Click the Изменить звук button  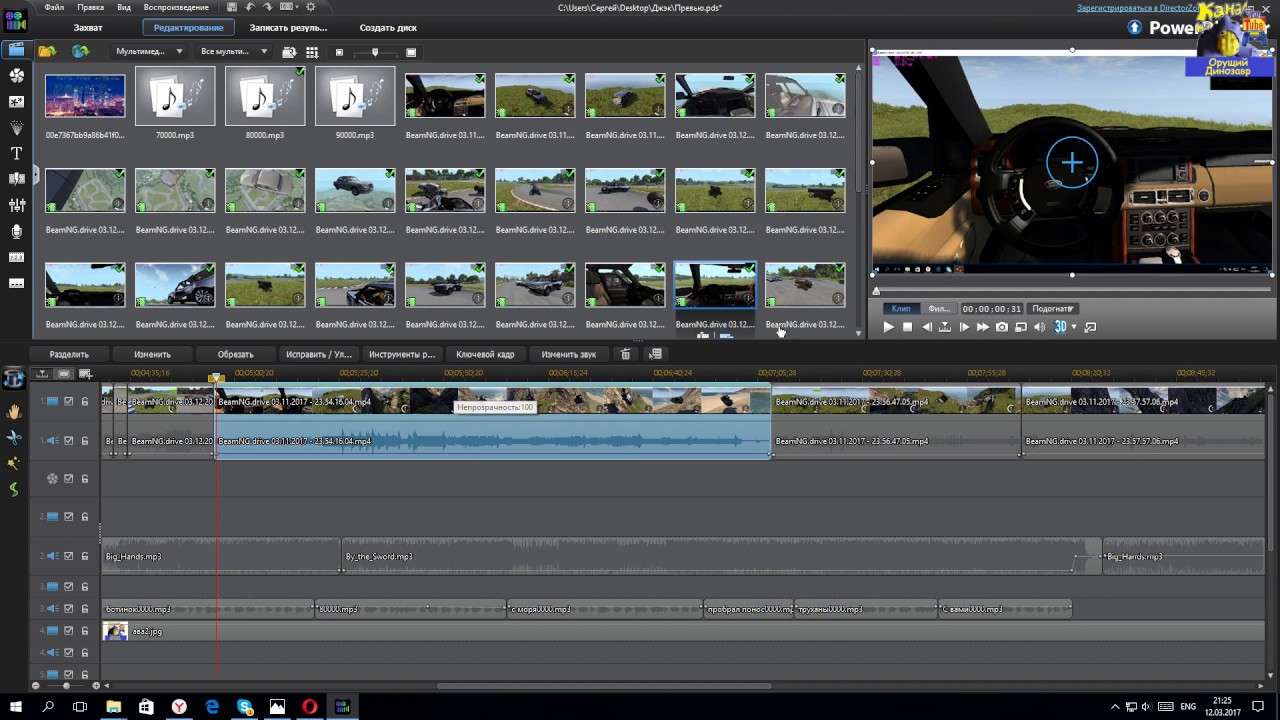569,354
